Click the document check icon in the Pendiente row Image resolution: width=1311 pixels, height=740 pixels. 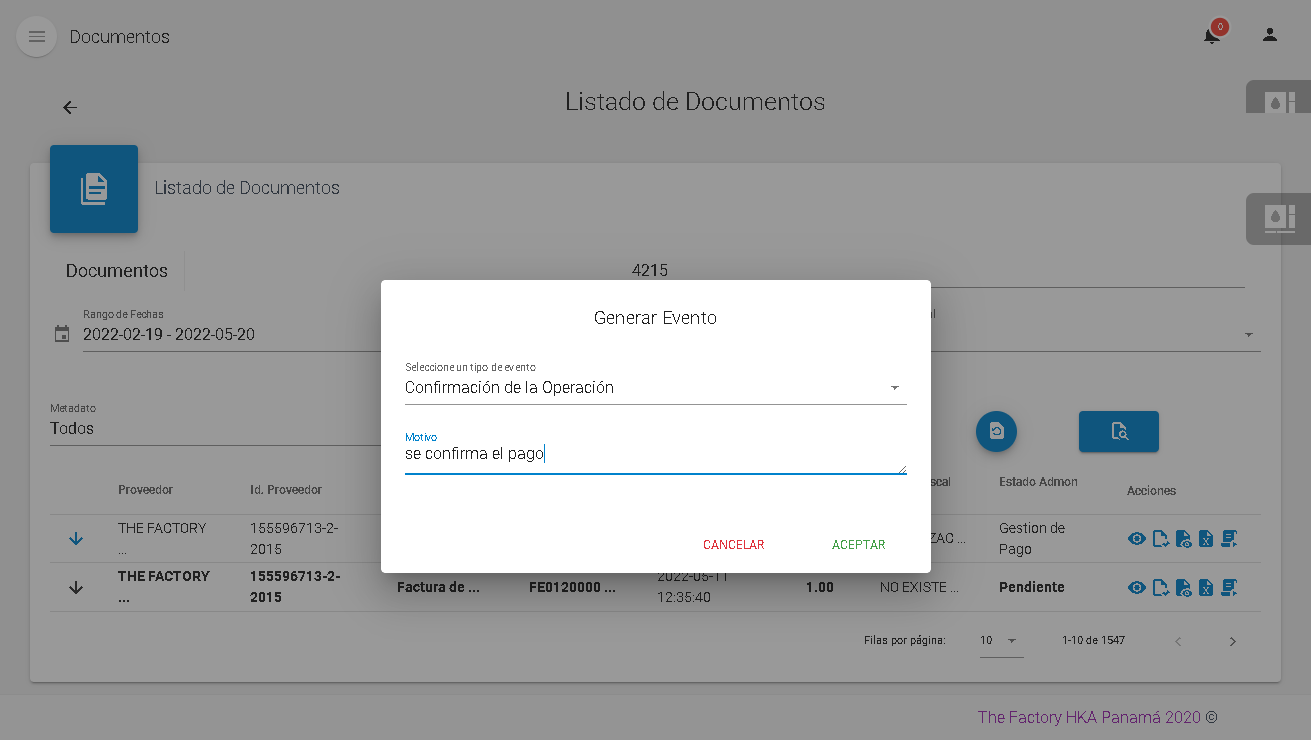tap(1160, 588)
